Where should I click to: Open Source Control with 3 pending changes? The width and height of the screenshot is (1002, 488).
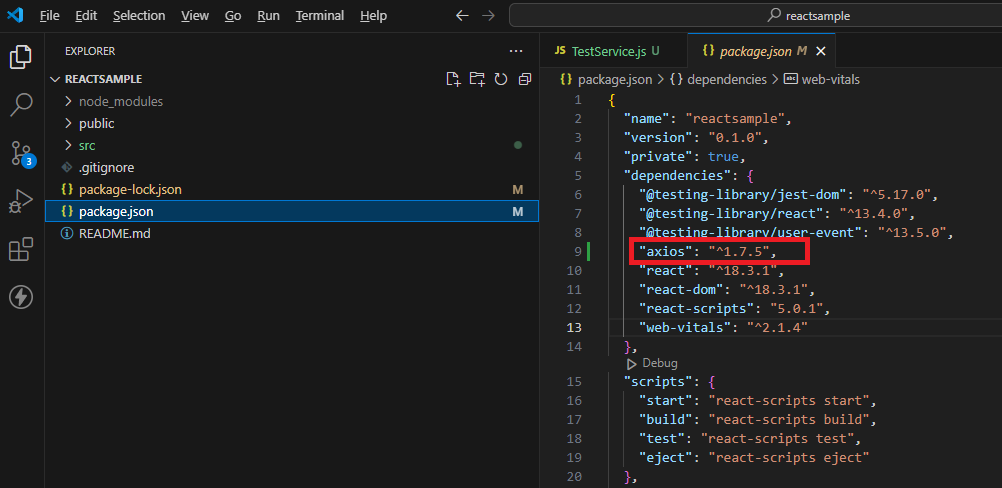click(x=21, y=153)
